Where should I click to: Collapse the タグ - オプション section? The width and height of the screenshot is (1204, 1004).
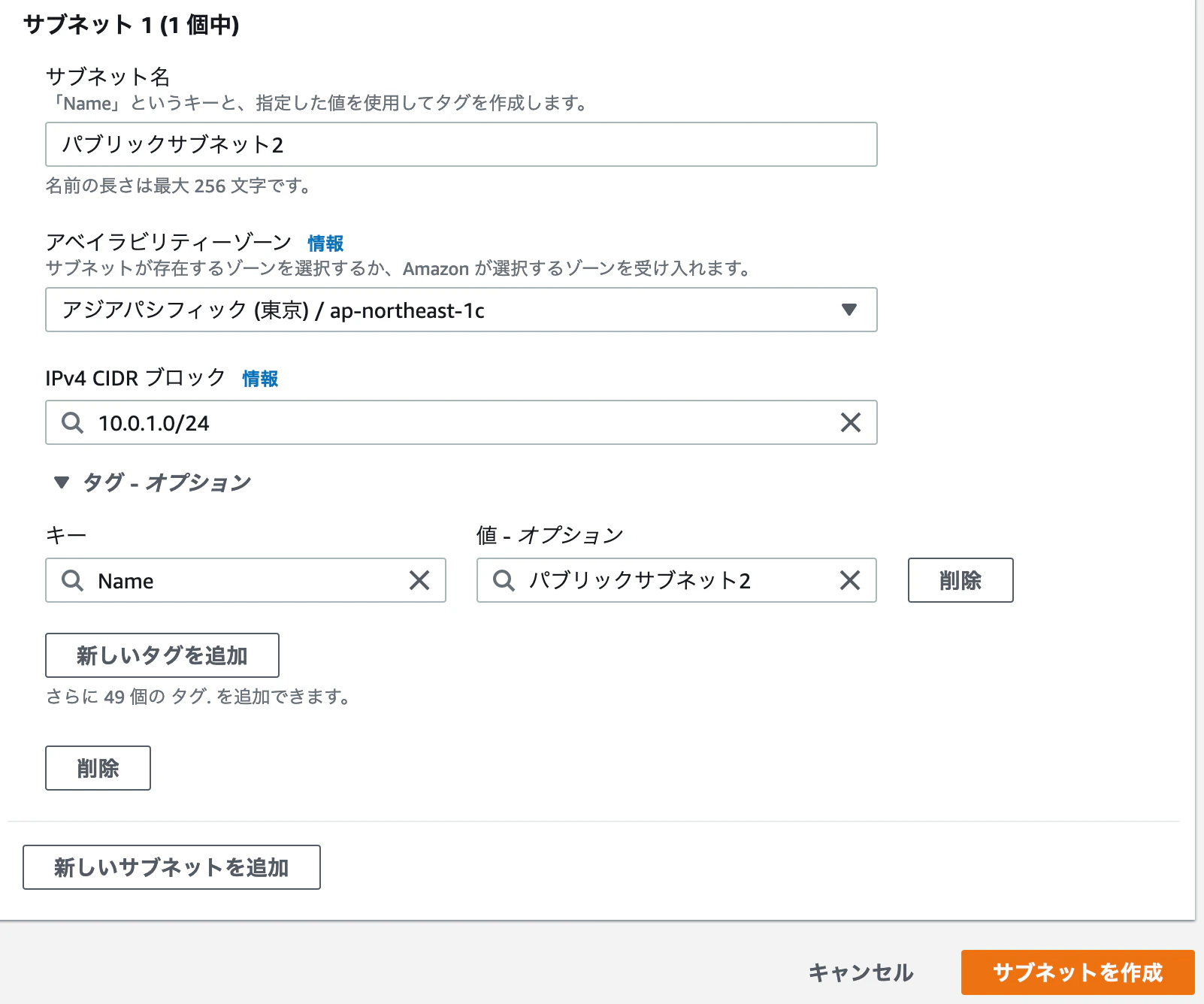pos(62,482)
